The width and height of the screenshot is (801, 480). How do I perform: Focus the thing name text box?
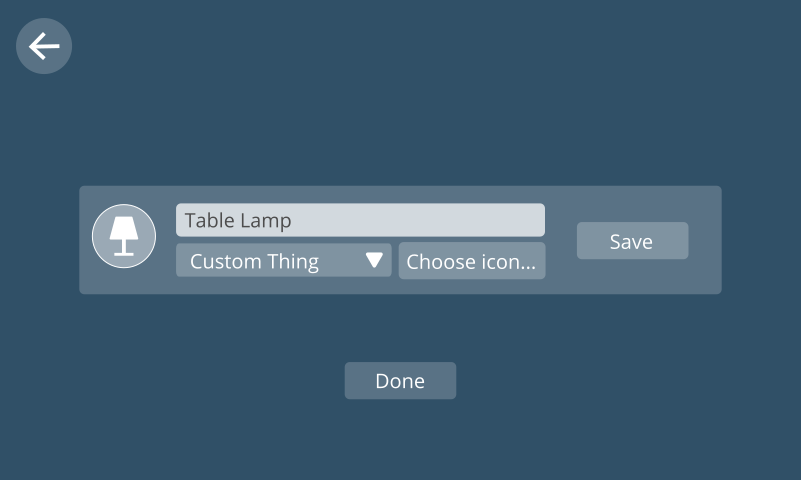click(x=360, y=220)
